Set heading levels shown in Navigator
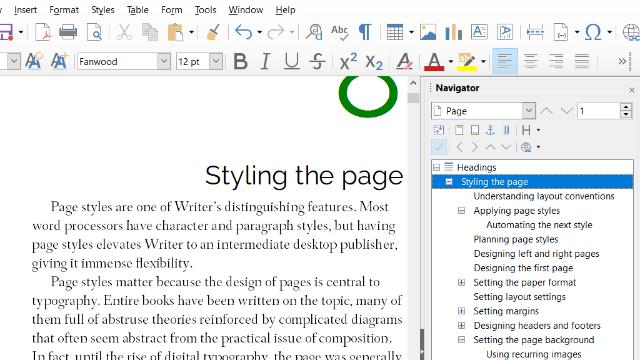This screenshot has height=360, width=640. [530, 130]
